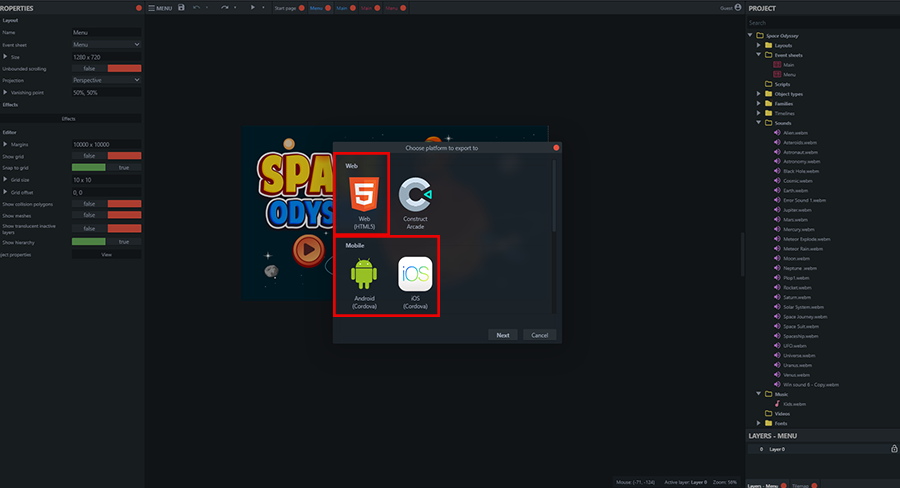Toggle the Show meshes setting
This screenshot has height=488, width=900.
(106, 215)
